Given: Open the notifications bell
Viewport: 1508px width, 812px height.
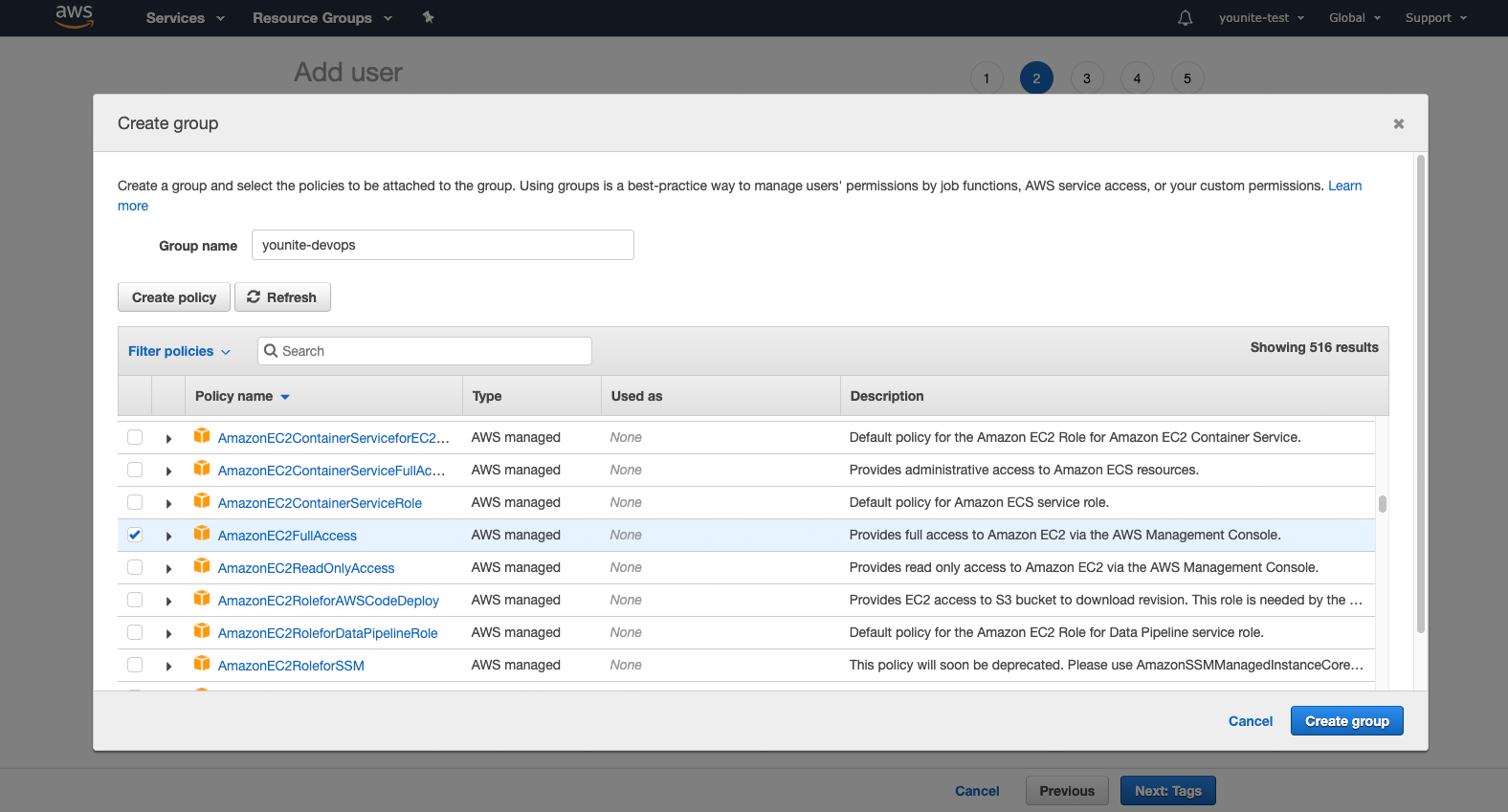Looking at the screenshot, I should (x=1185, y=18).
